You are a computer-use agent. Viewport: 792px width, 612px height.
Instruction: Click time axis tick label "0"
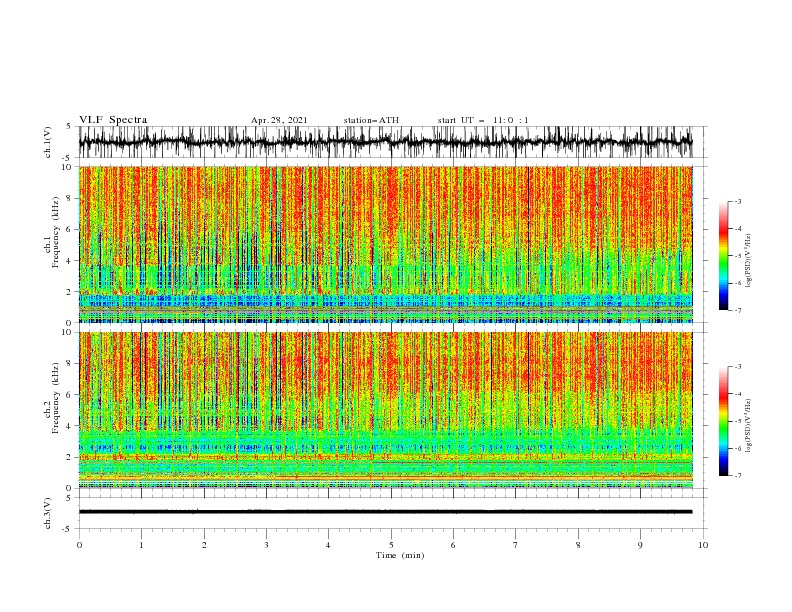[79, 545]
